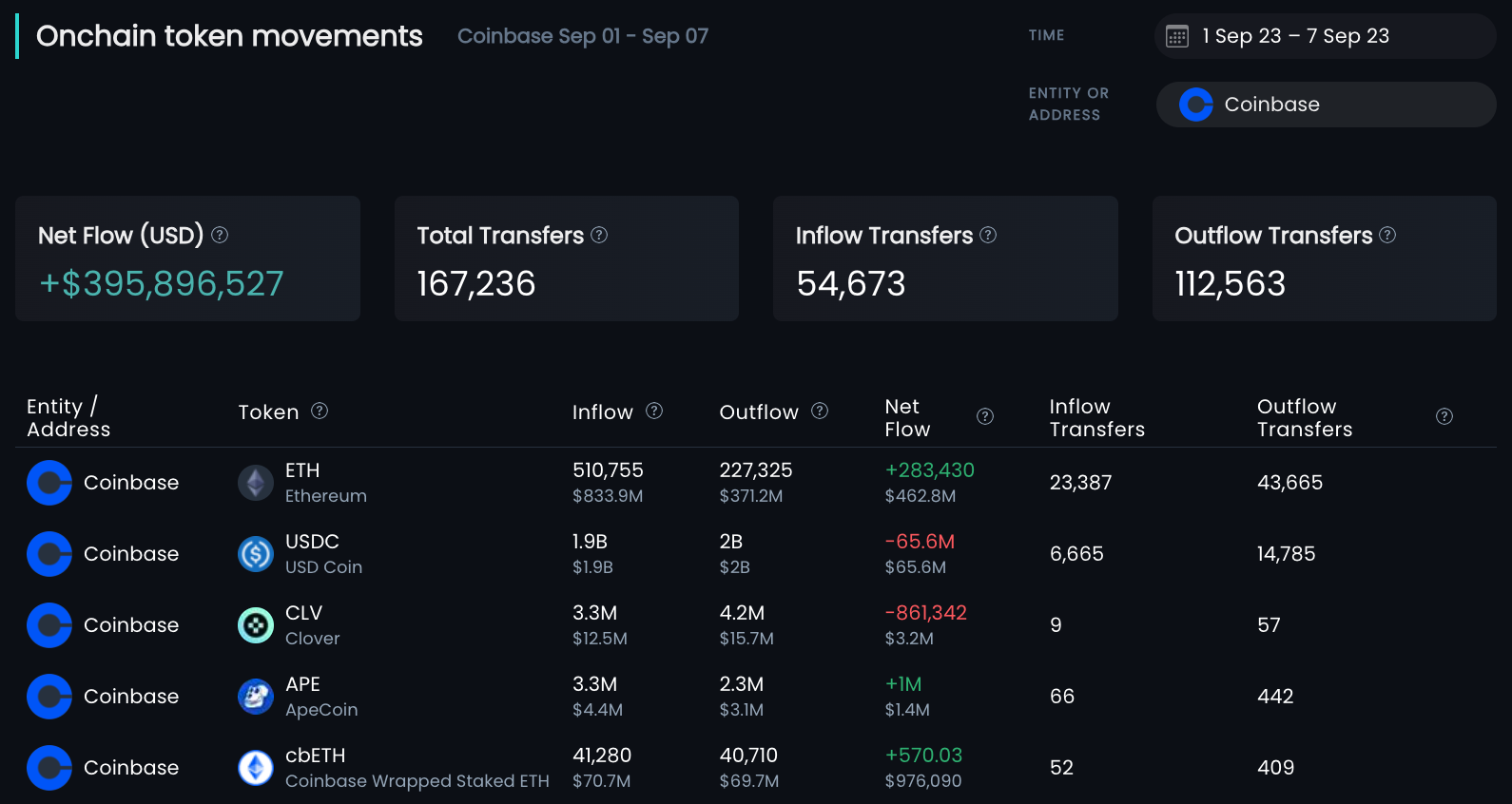The width and height of the screenshot is (1512, 804).
Task: Open Coinbase entity link in CLV row
Action: pyautogui.click(x=131, y=625)
